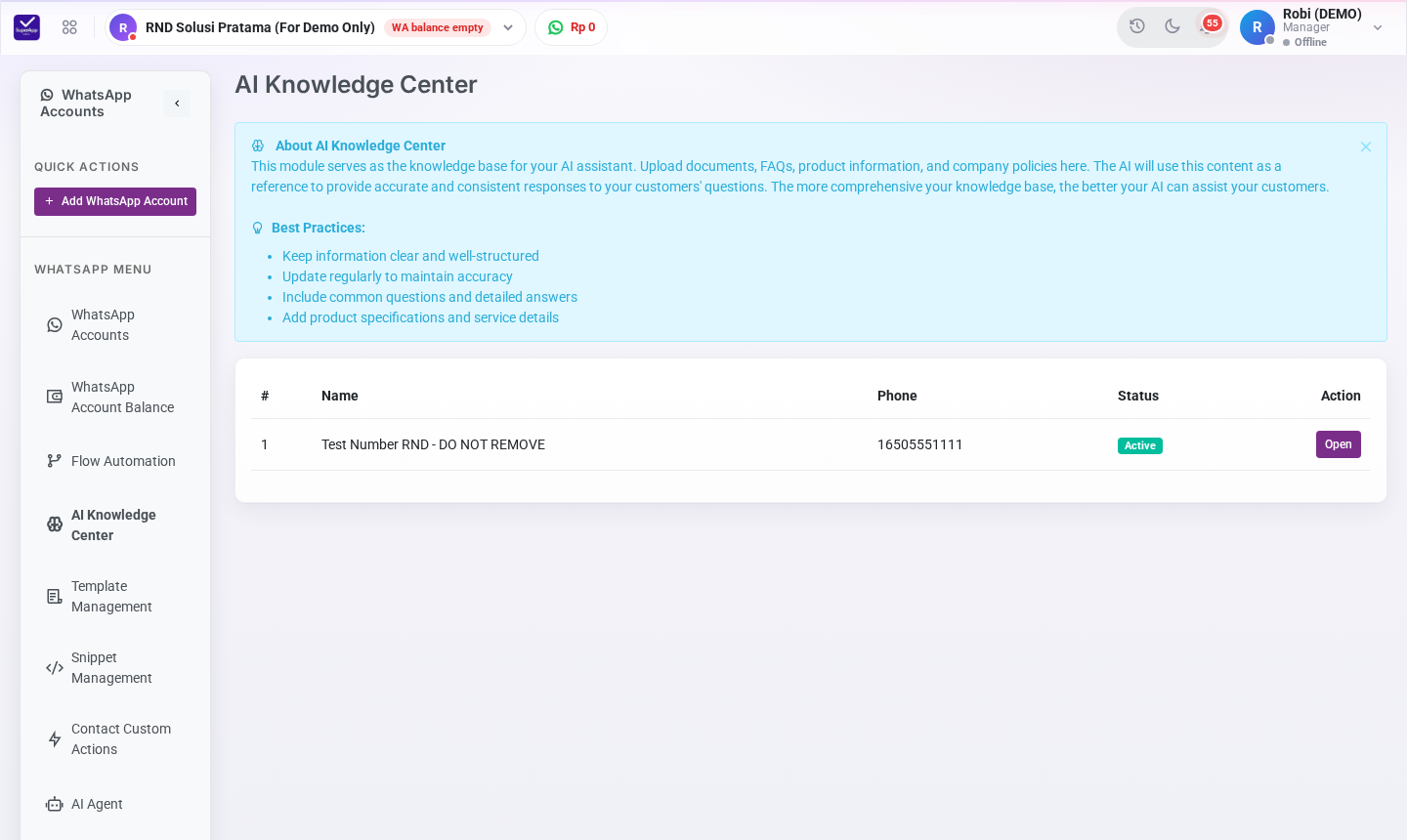Click Add WhatsApp Account button

coord(115,201)
